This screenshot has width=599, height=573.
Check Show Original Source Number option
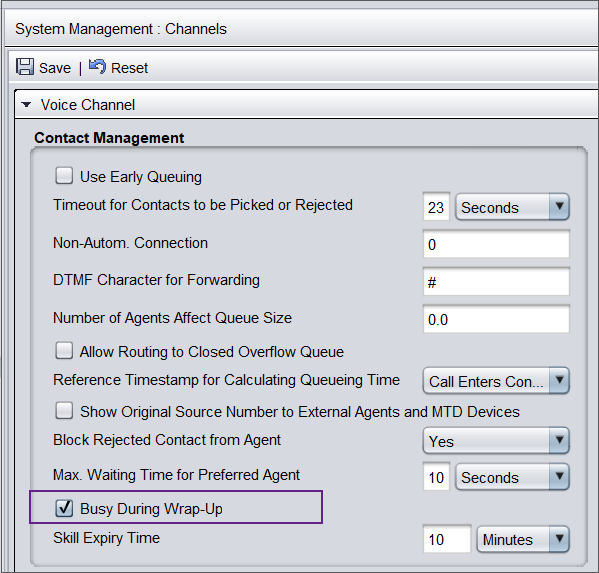(x=64, y=411)
